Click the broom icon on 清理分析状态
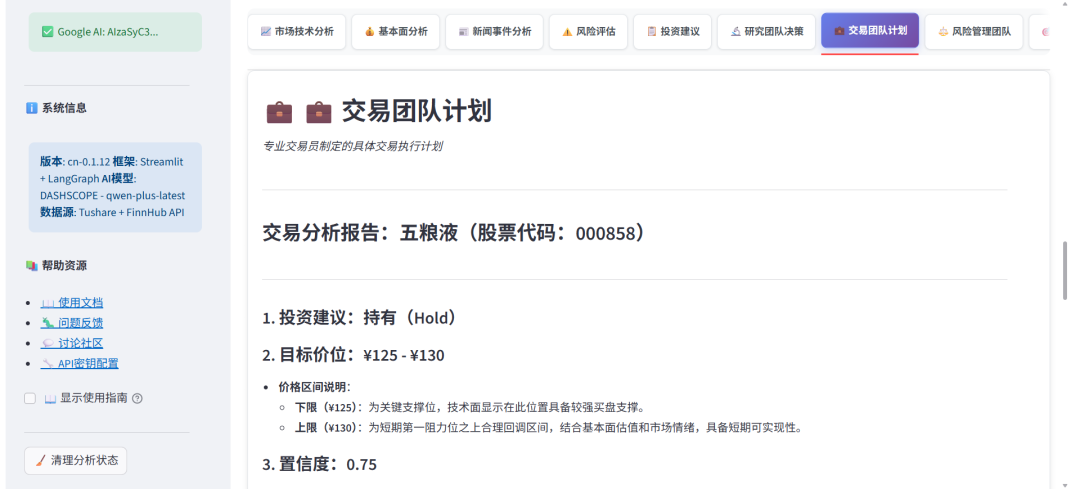The width and height of the screenshot is (1080, 489). [x=41, y=460]
